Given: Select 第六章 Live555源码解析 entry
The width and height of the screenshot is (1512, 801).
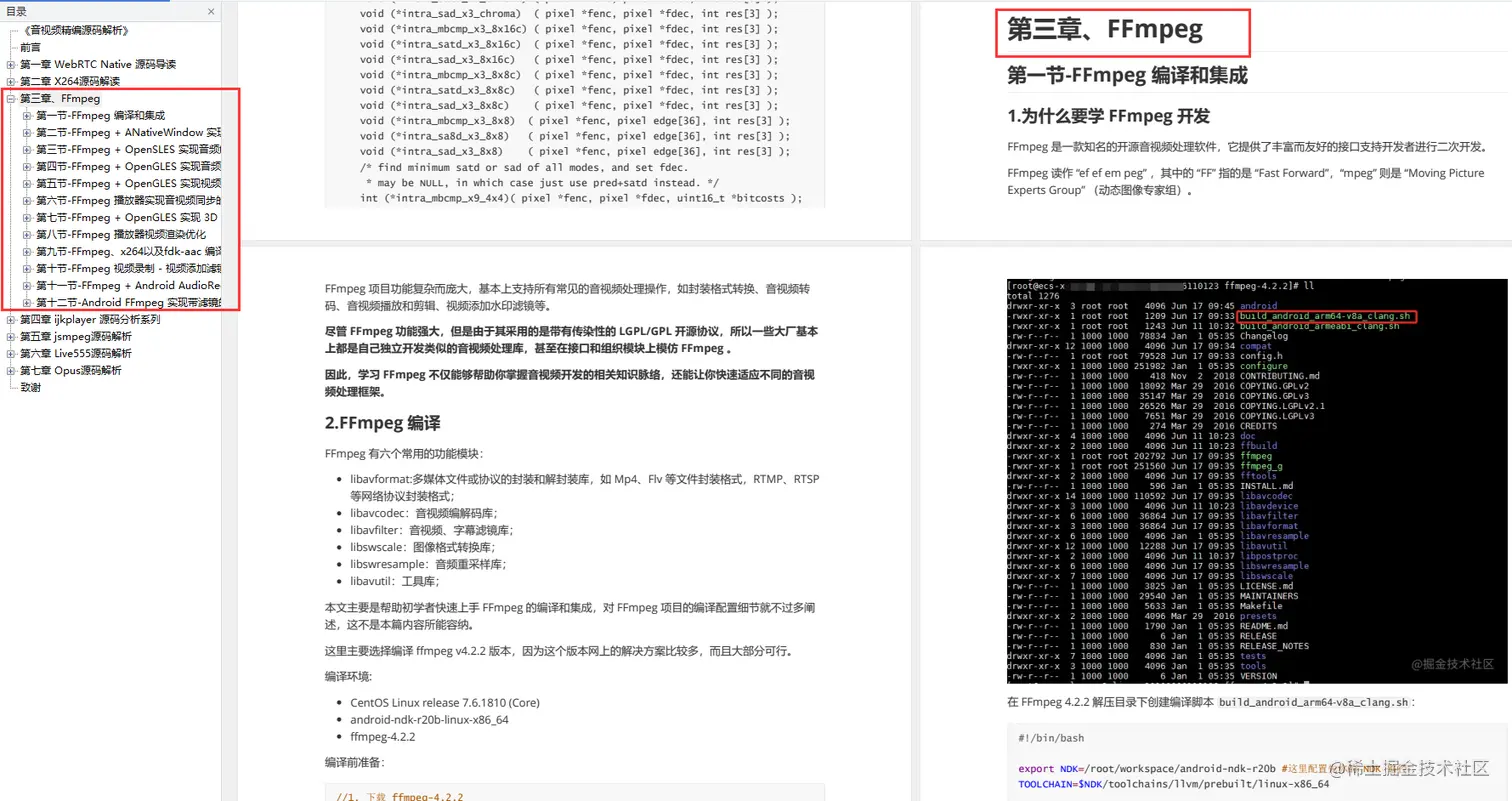Looking at the screenshot, I should point(76,354).
